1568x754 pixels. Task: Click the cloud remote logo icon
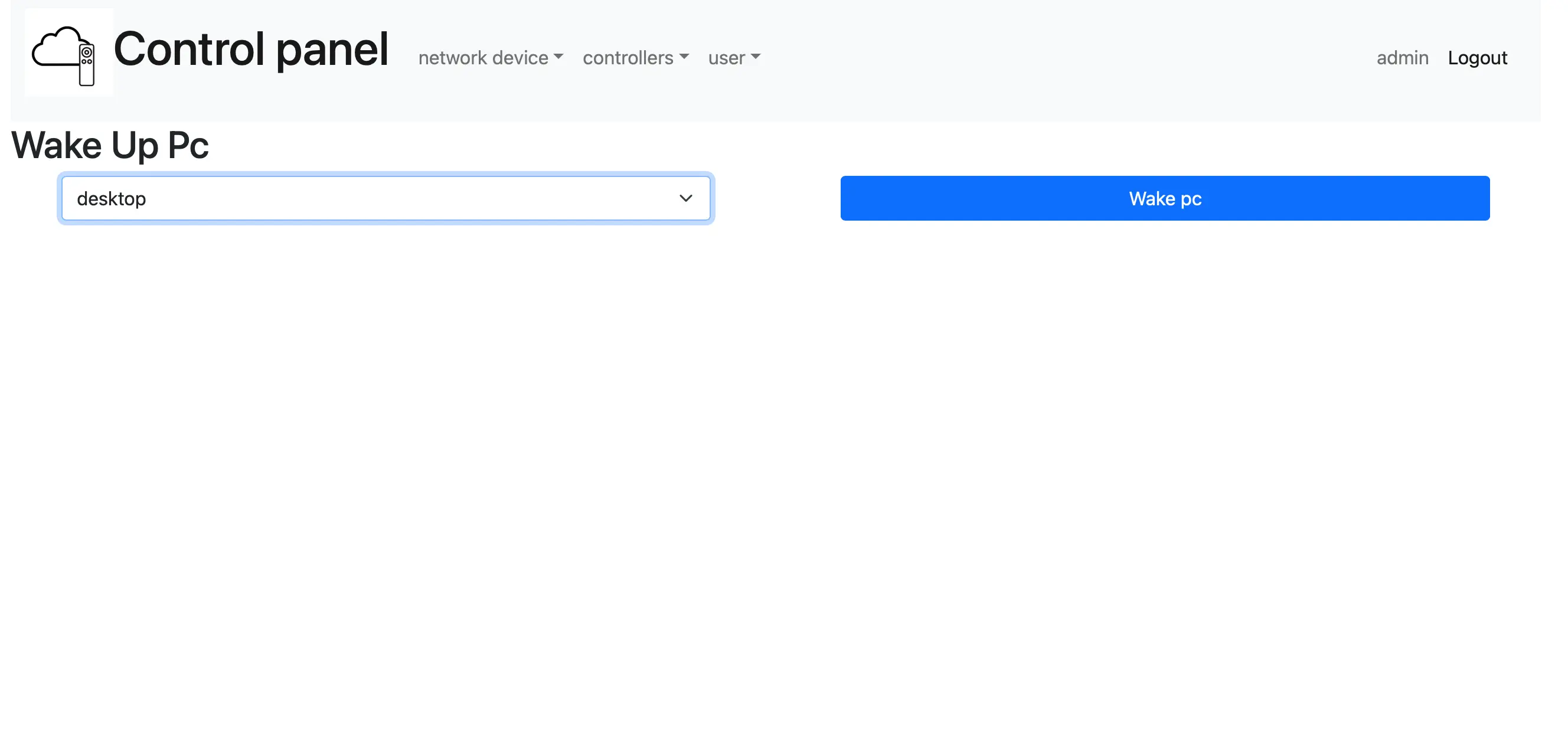[x=68, y=53]
